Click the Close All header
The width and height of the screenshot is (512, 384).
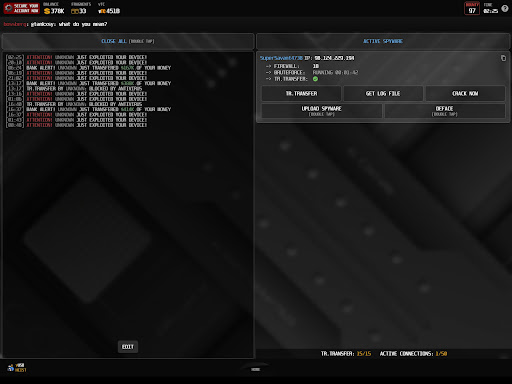pyautogui.click(x=128, y=41)
